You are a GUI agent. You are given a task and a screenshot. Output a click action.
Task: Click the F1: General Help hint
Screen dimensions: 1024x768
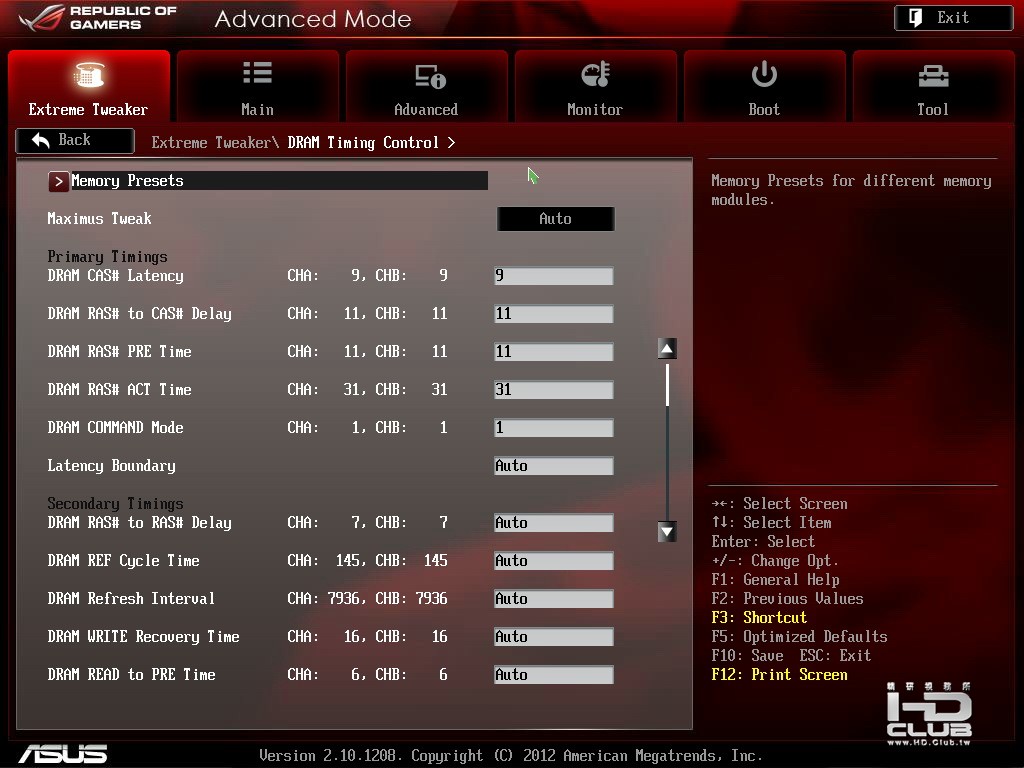point(775,580)
